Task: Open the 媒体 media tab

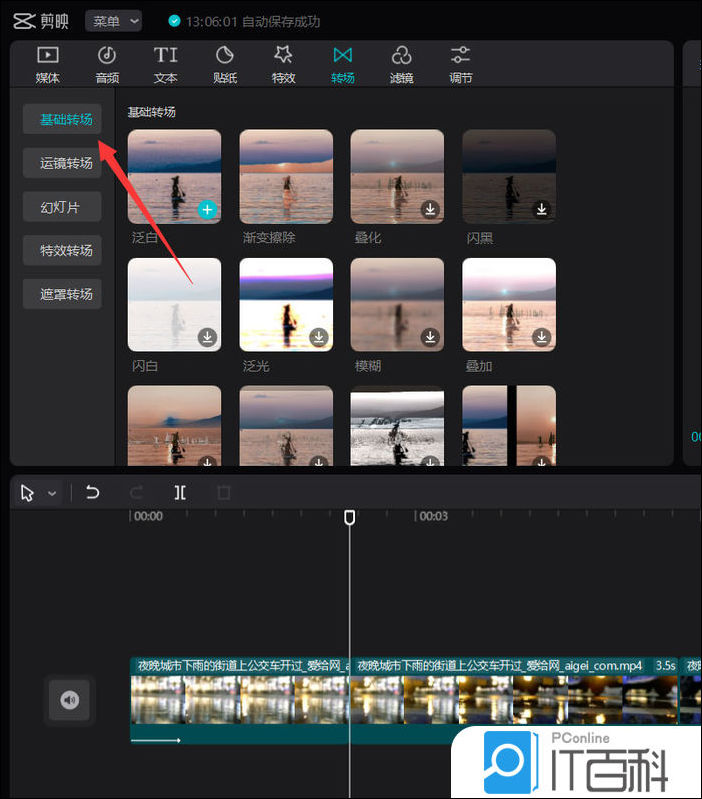Action: 47,65
